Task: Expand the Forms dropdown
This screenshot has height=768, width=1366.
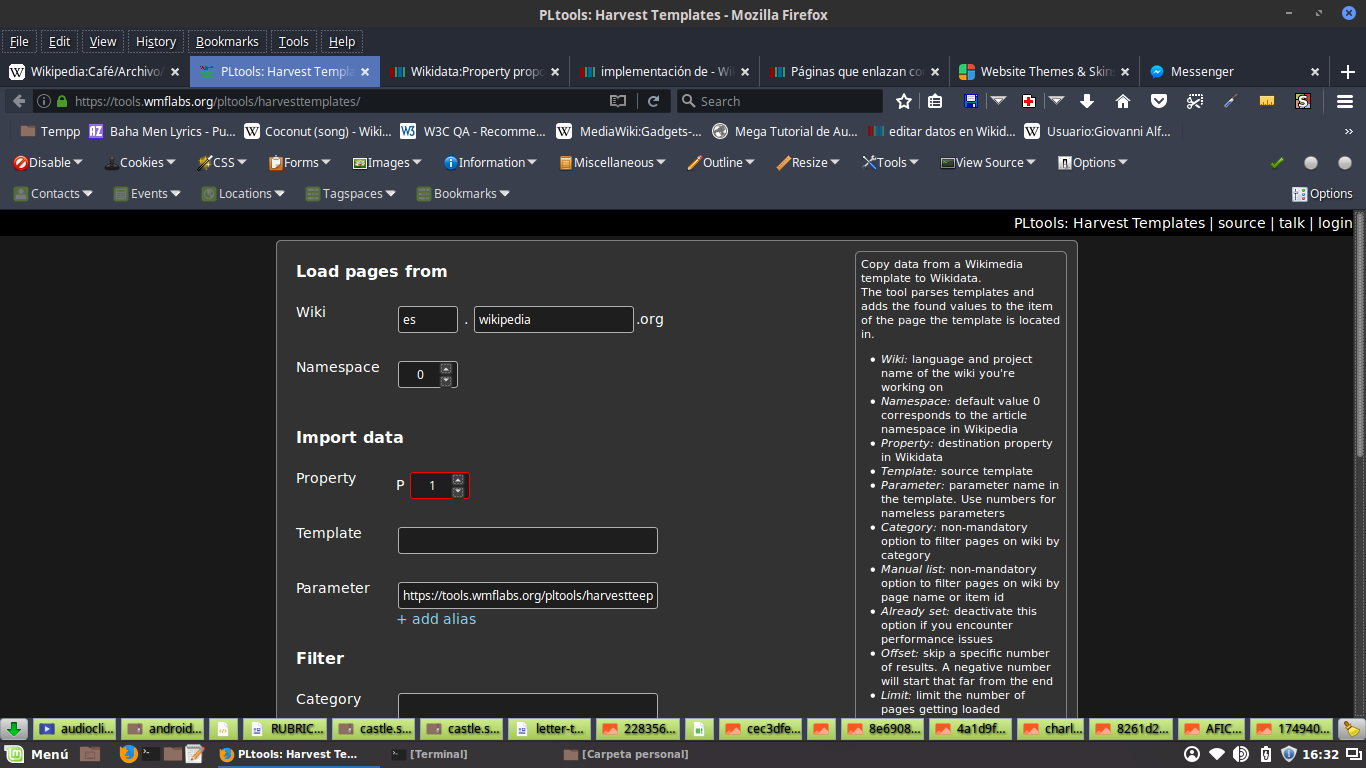Action: pyautogui.click(x=300, y=163)
